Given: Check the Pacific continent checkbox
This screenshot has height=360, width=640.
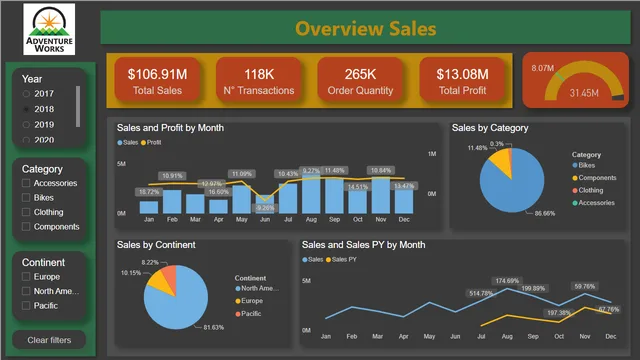Looking at the screenshot, I should coord(26,306).
